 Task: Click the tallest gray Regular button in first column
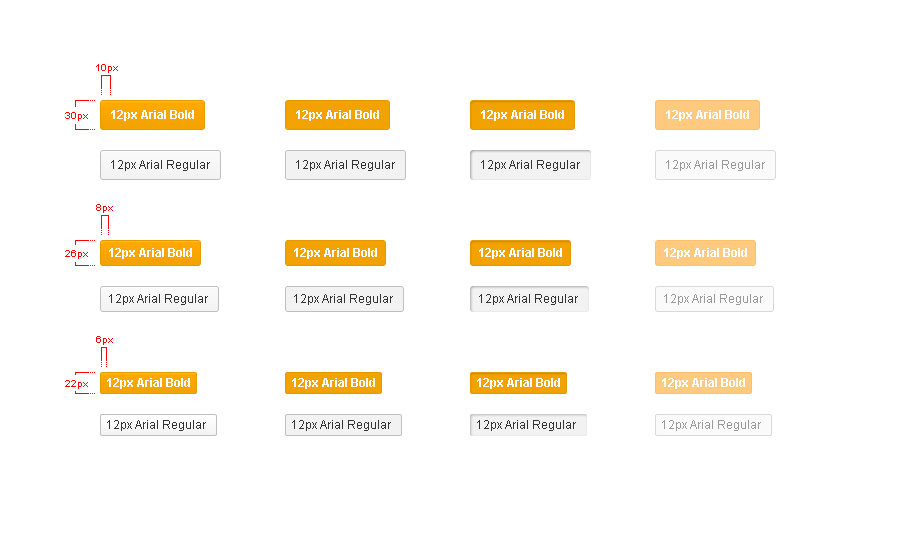tap(160, 165)
